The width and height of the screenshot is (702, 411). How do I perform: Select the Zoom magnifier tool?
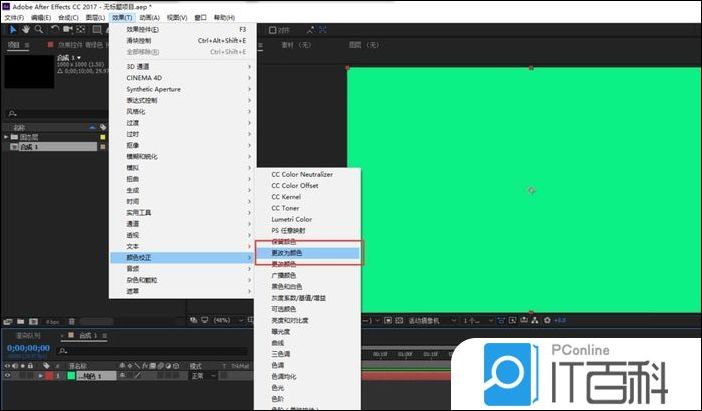(x=38, y=30)
